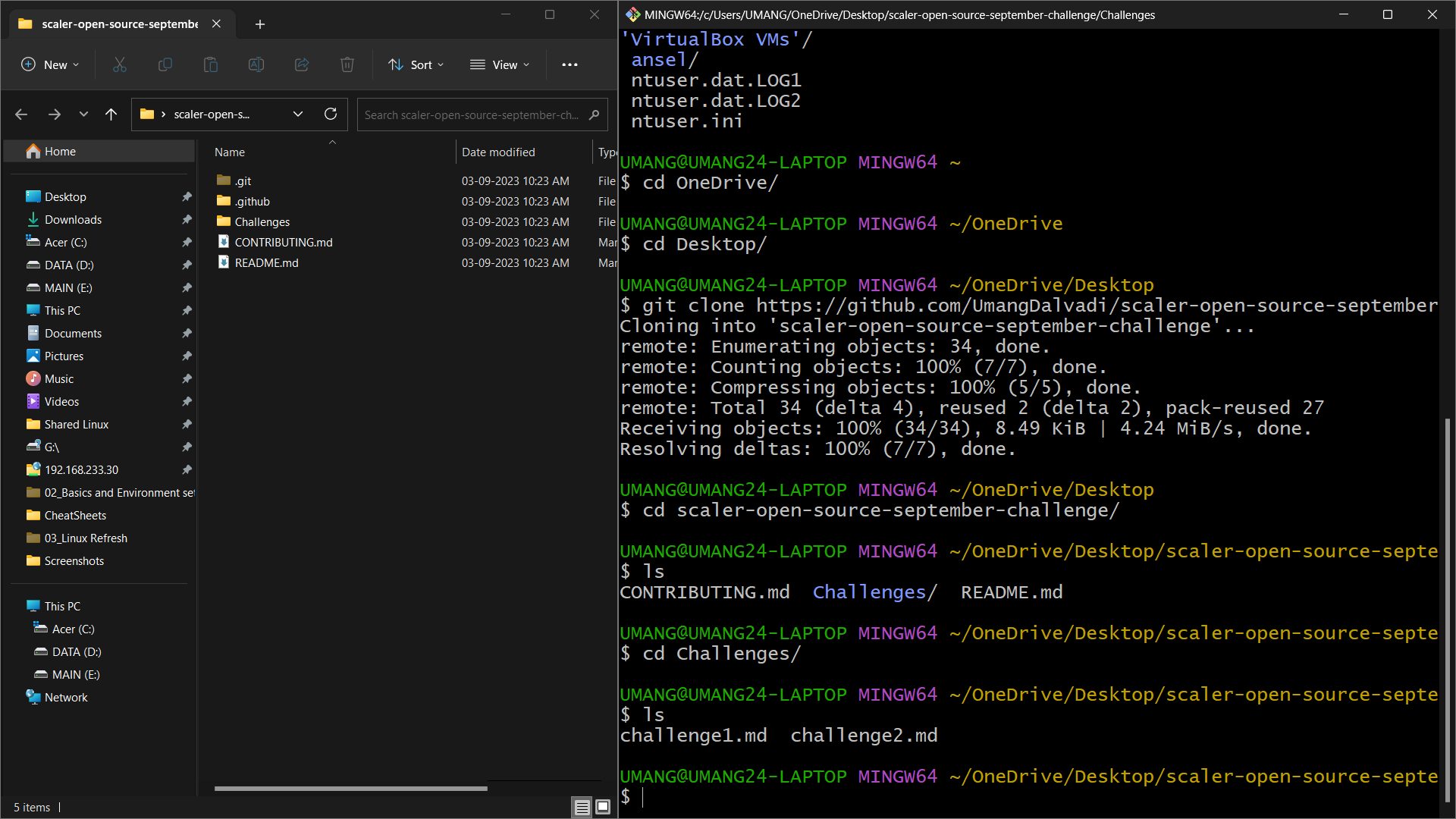
Task: Select the scaler-open-source-september tab
Action: coord(118,24)
